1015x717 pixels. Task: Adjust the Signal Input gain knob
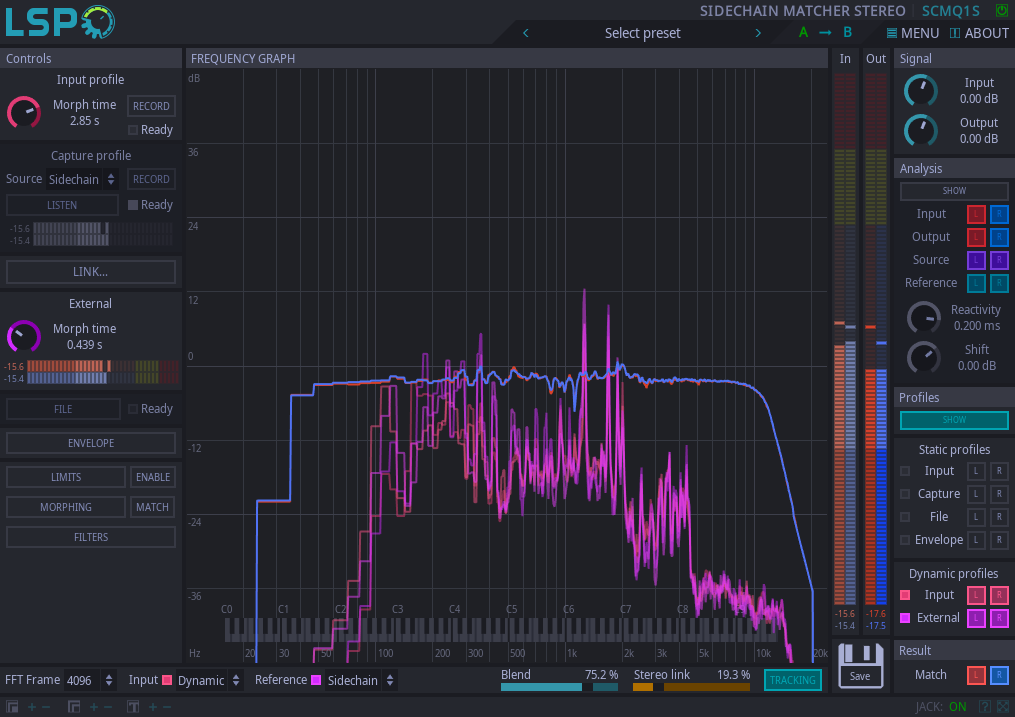[920, 91]
